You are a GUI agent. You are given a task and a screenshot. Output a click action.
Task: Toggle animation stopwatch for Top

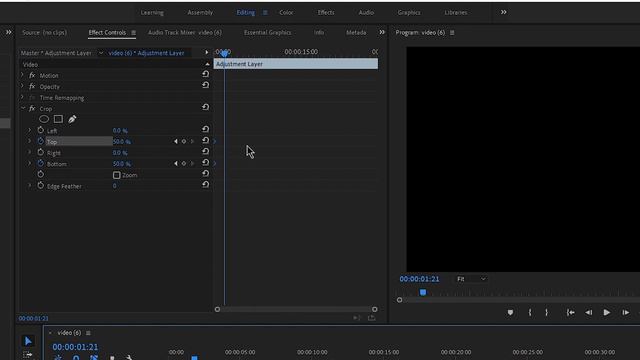[40, 141]
